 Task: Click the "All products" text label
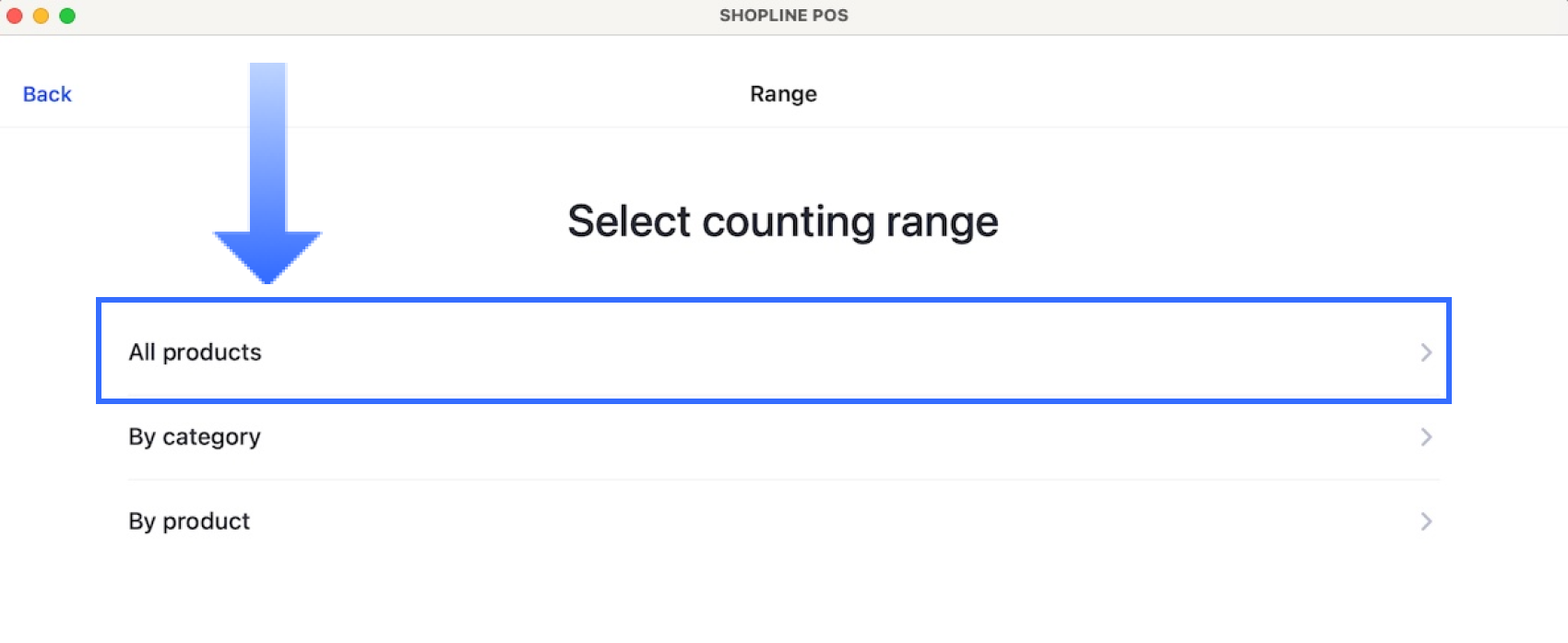[x=195, y=352]
